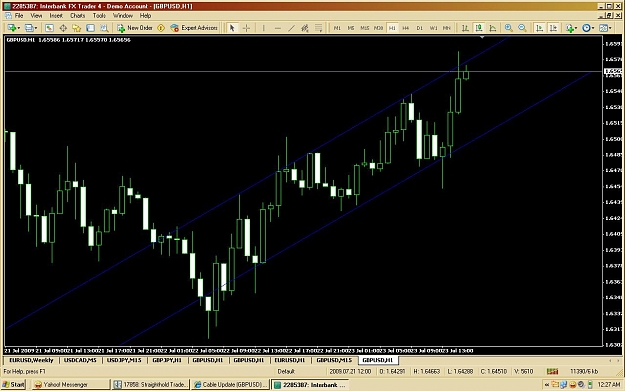
Task: Switch to the GBPJPY,H1 chart tab
Action: 167,360
